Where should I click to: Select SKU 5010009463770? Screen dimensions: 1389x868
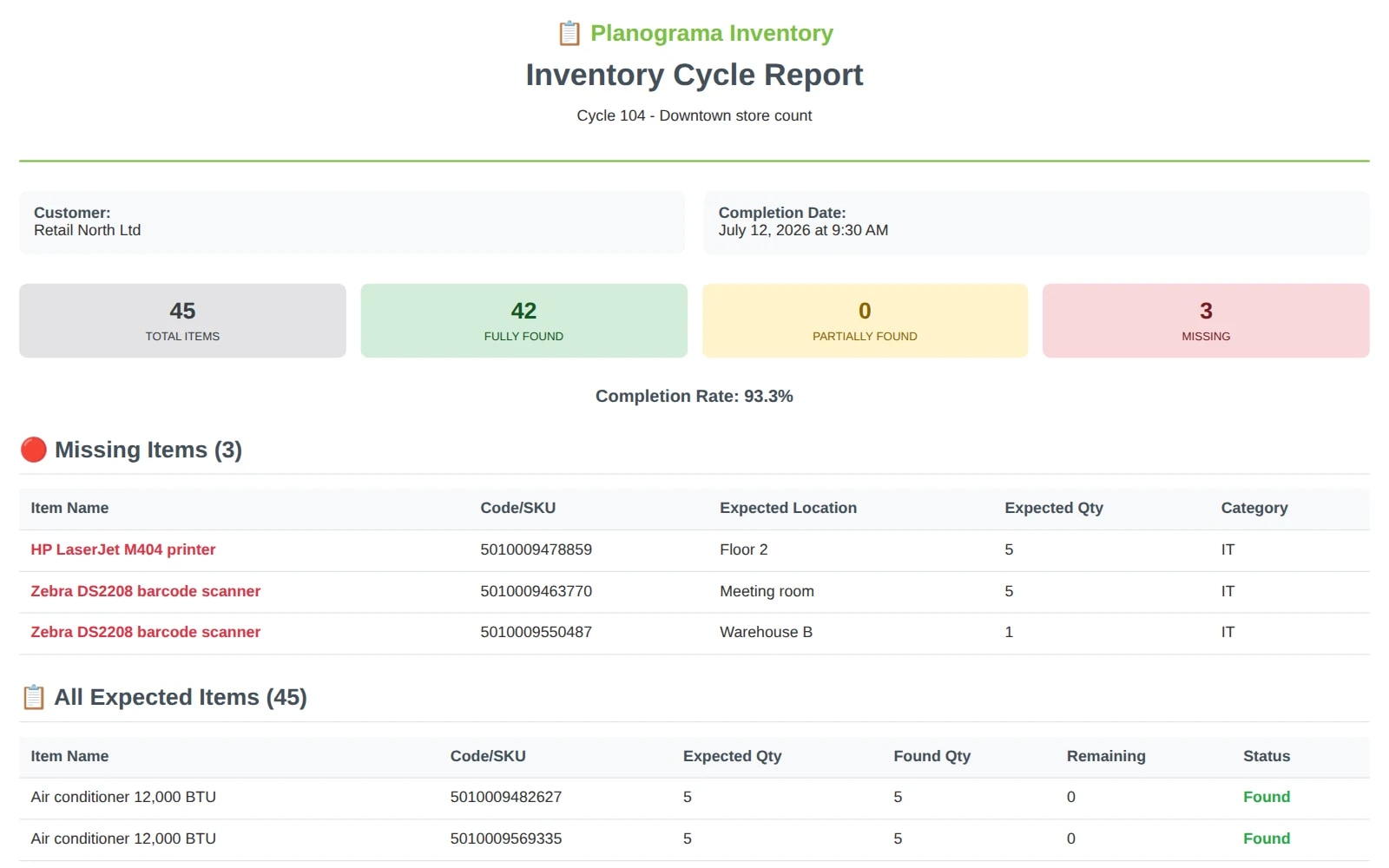(537, 591)
